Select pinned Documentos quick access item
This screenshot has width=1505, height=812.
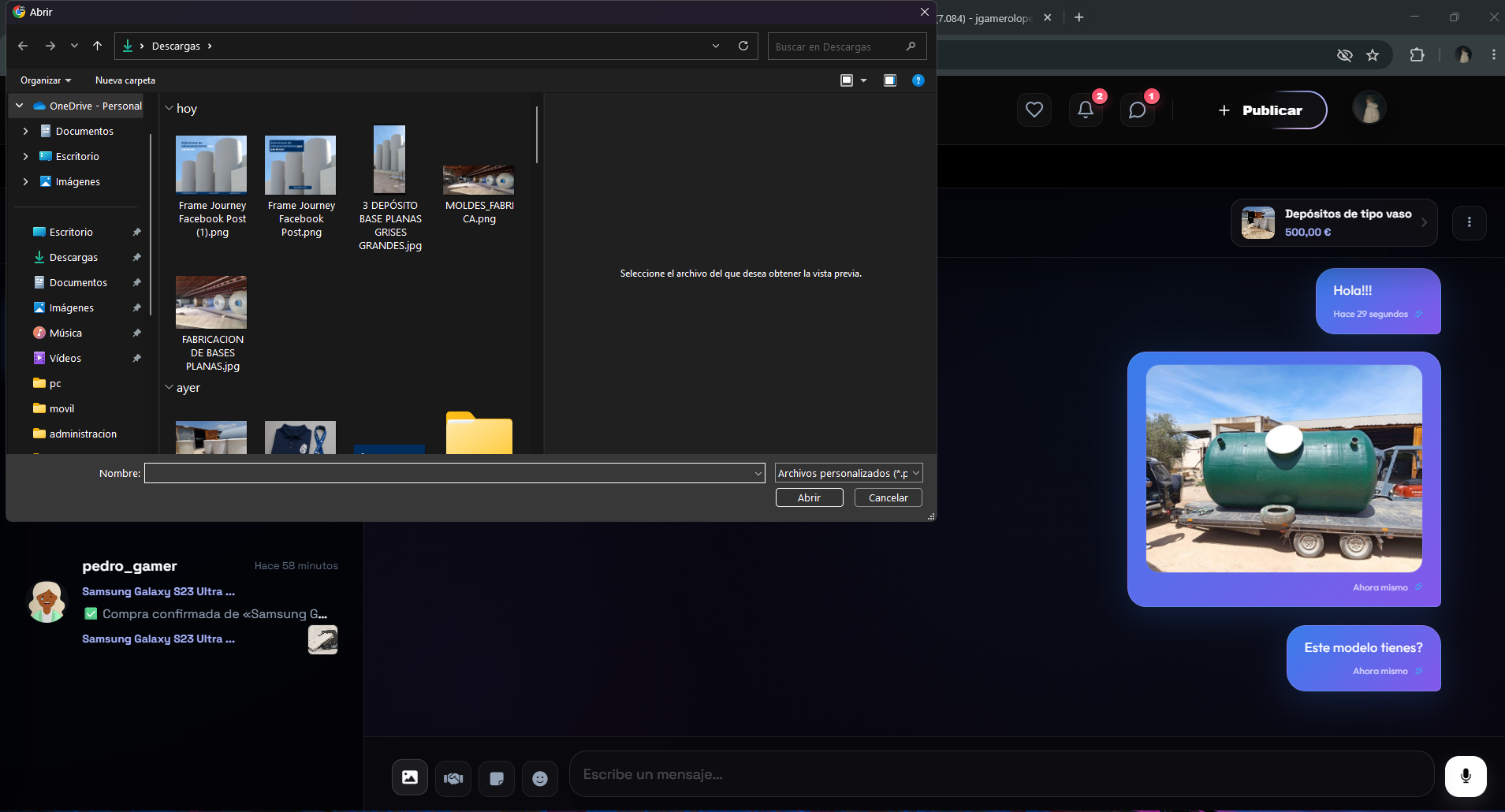tap(79, 282)
